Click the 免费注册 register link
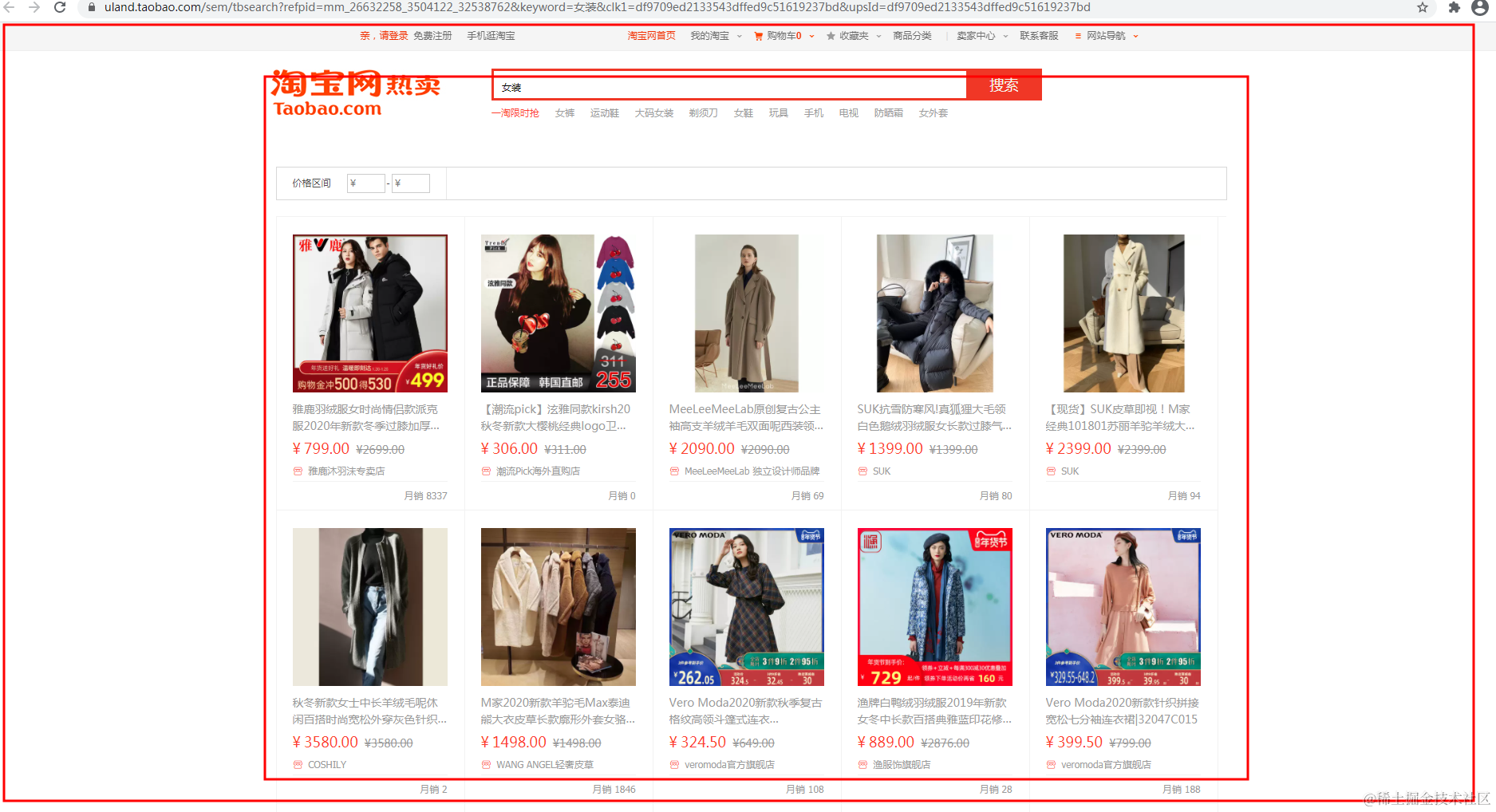The image size is (1496, 812). [432, 36]
